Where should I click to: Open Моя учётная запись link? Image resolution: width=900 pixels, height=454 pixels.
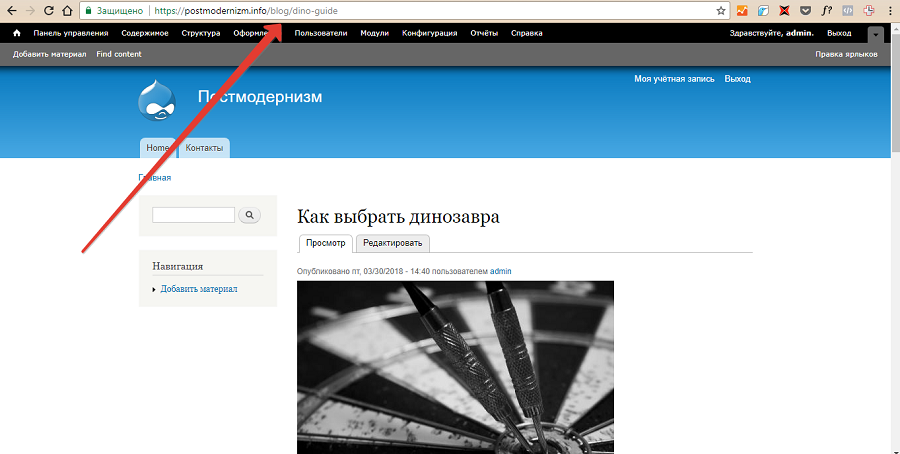[x=674, y=79]
